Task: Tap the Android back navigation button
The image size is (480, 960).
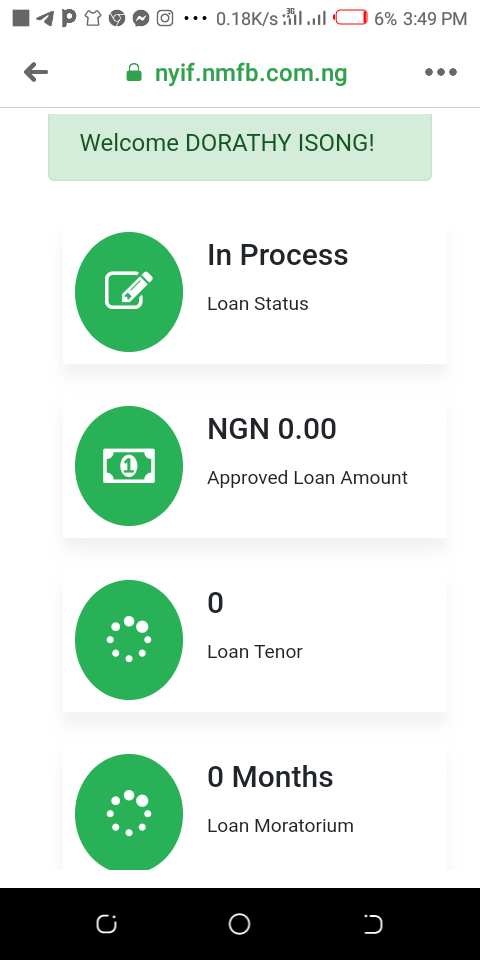Action: click(x=373, y=924)
